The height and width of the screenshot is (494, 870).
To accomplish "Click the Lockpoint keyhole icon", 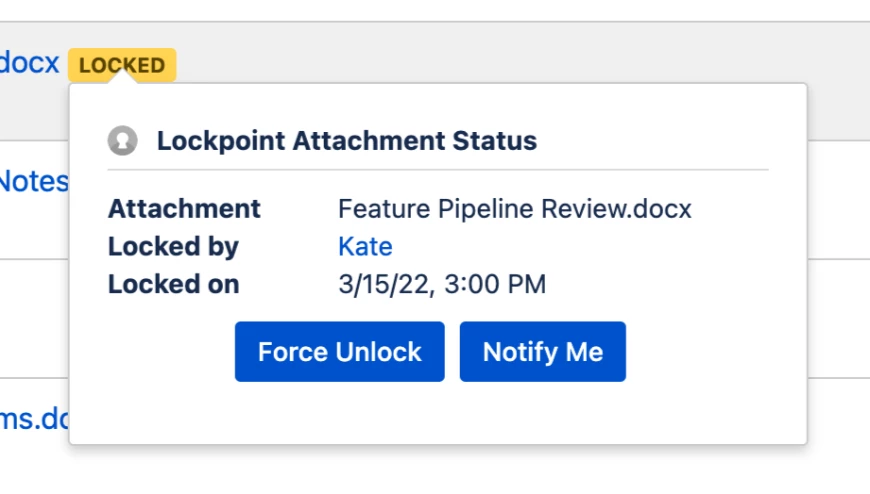I will point(123,140).
